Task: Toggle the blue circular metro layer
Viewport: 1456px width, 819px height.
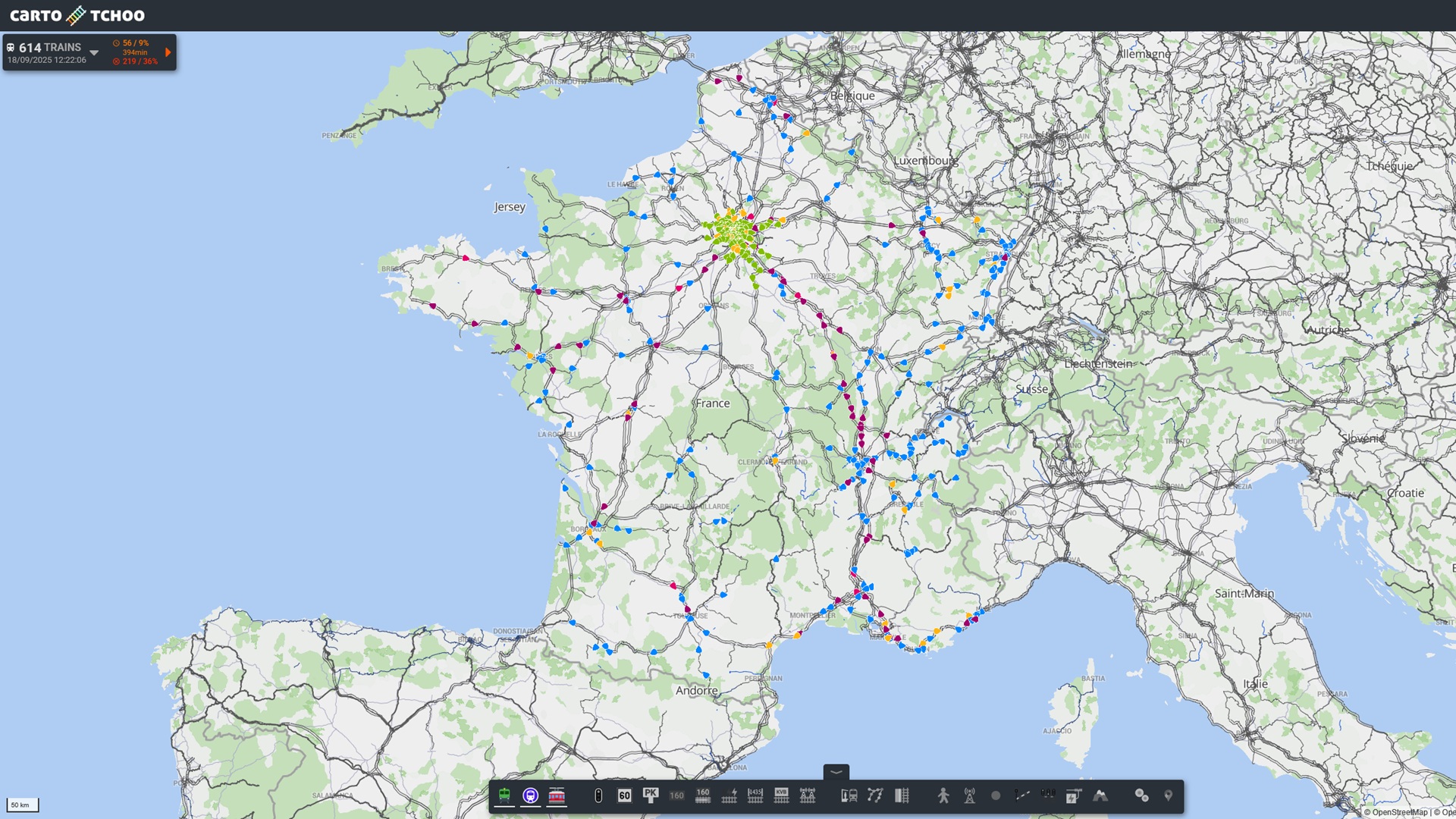Action: point(530,795)
